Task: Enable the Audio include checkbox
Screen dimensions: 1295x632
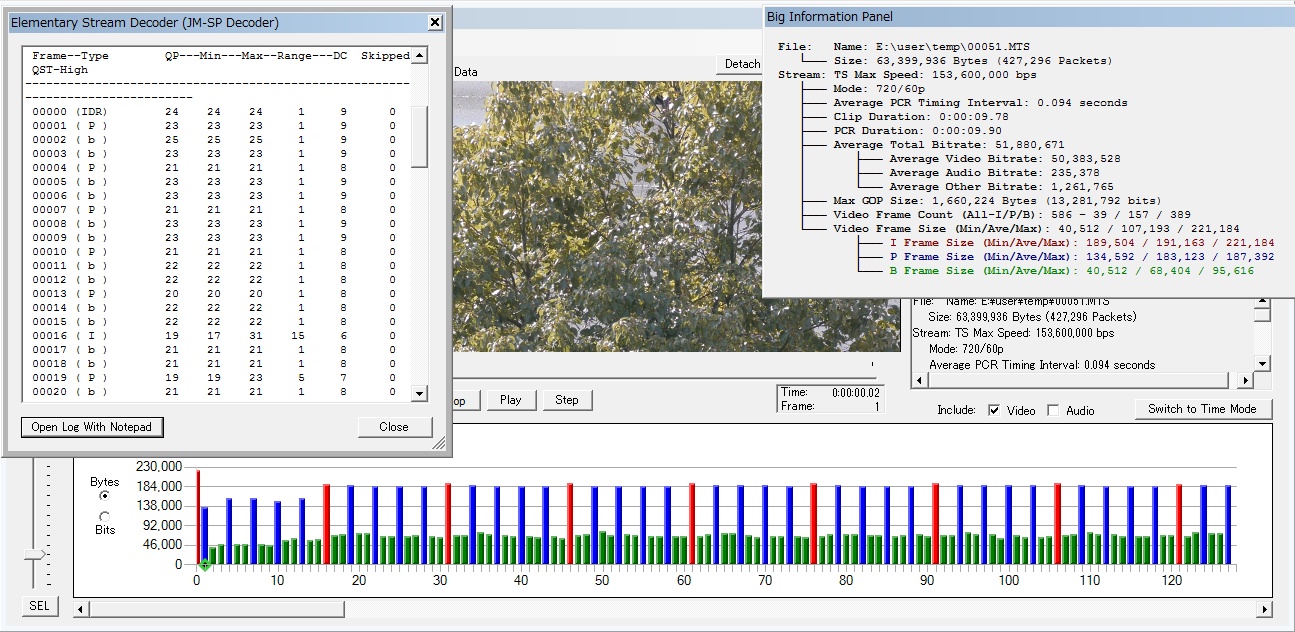Action: 1053,410
